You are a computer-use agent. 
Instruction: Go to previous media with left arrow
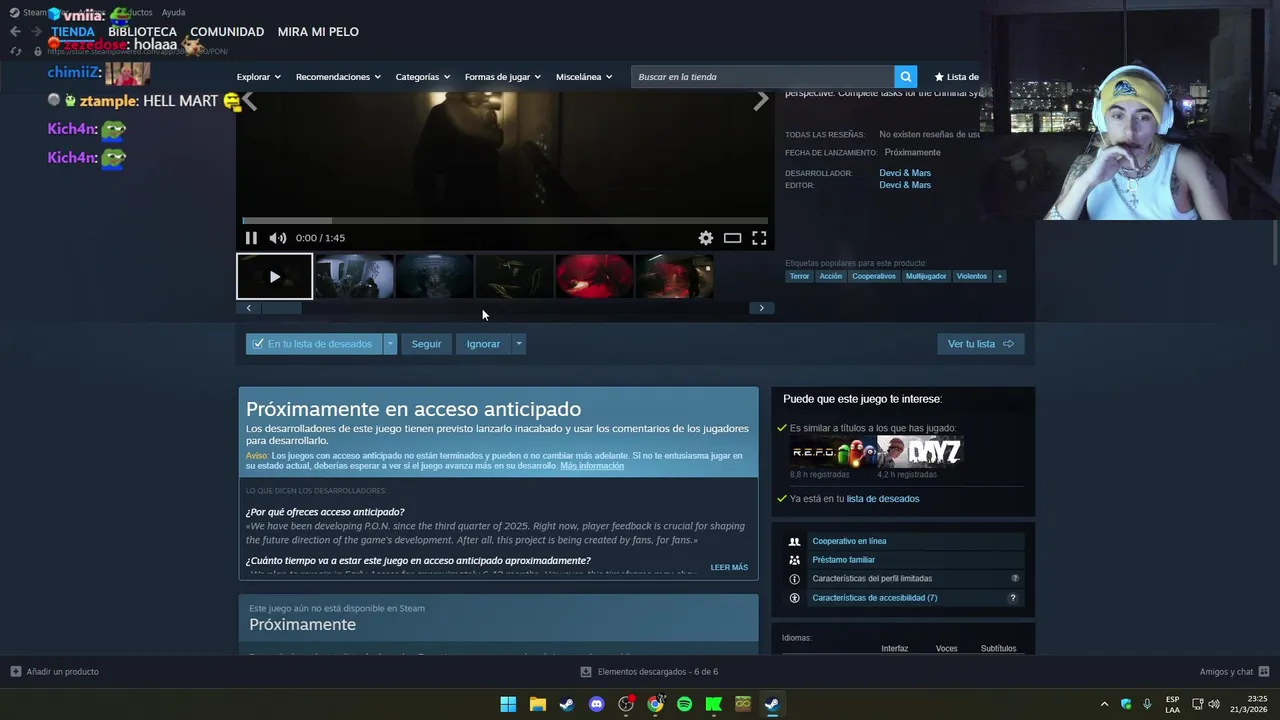(249, 100)
